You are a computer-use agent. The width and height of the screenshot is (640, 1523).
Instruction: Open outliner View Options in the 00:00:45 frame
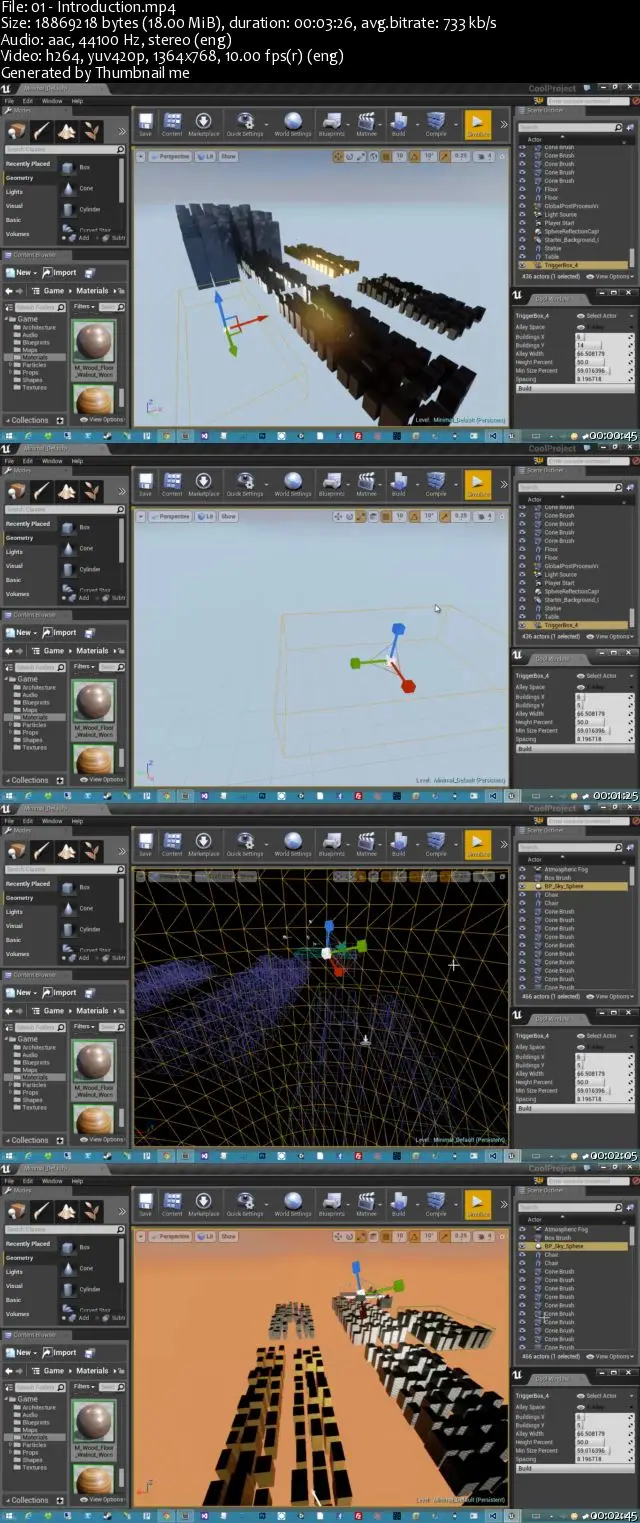click(x=611, y=276)
